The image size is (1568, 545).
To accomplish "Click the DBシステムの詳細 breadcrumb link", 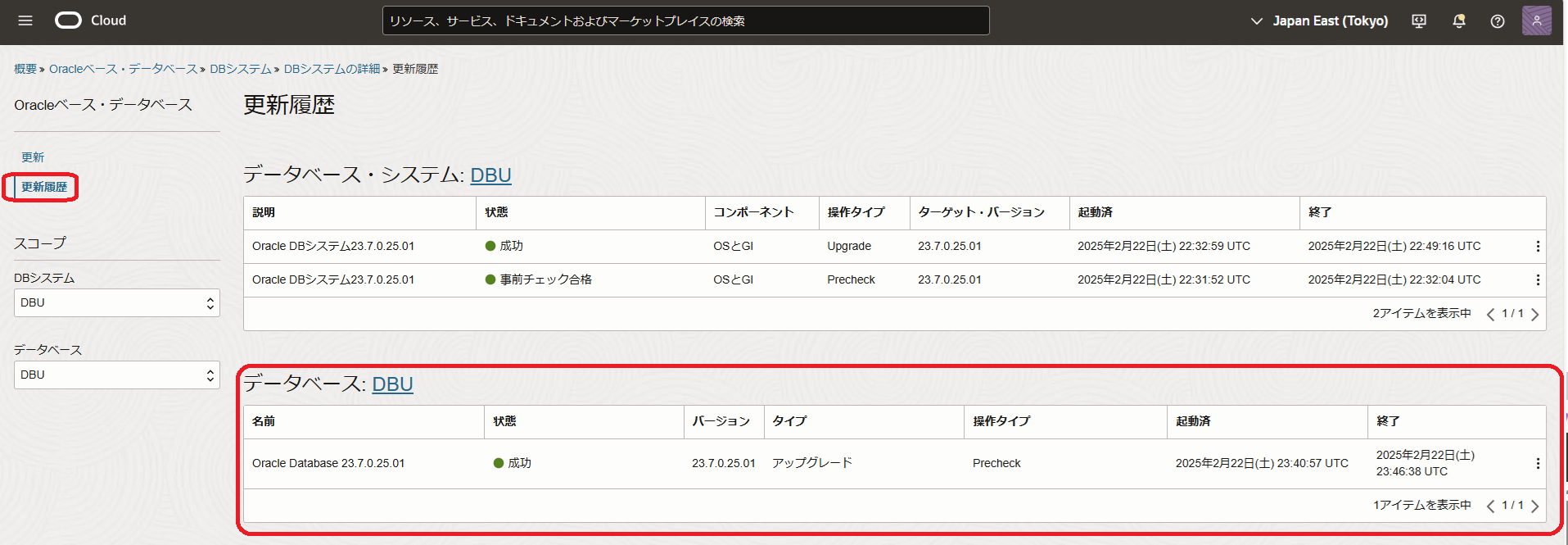I will [332, 69].
